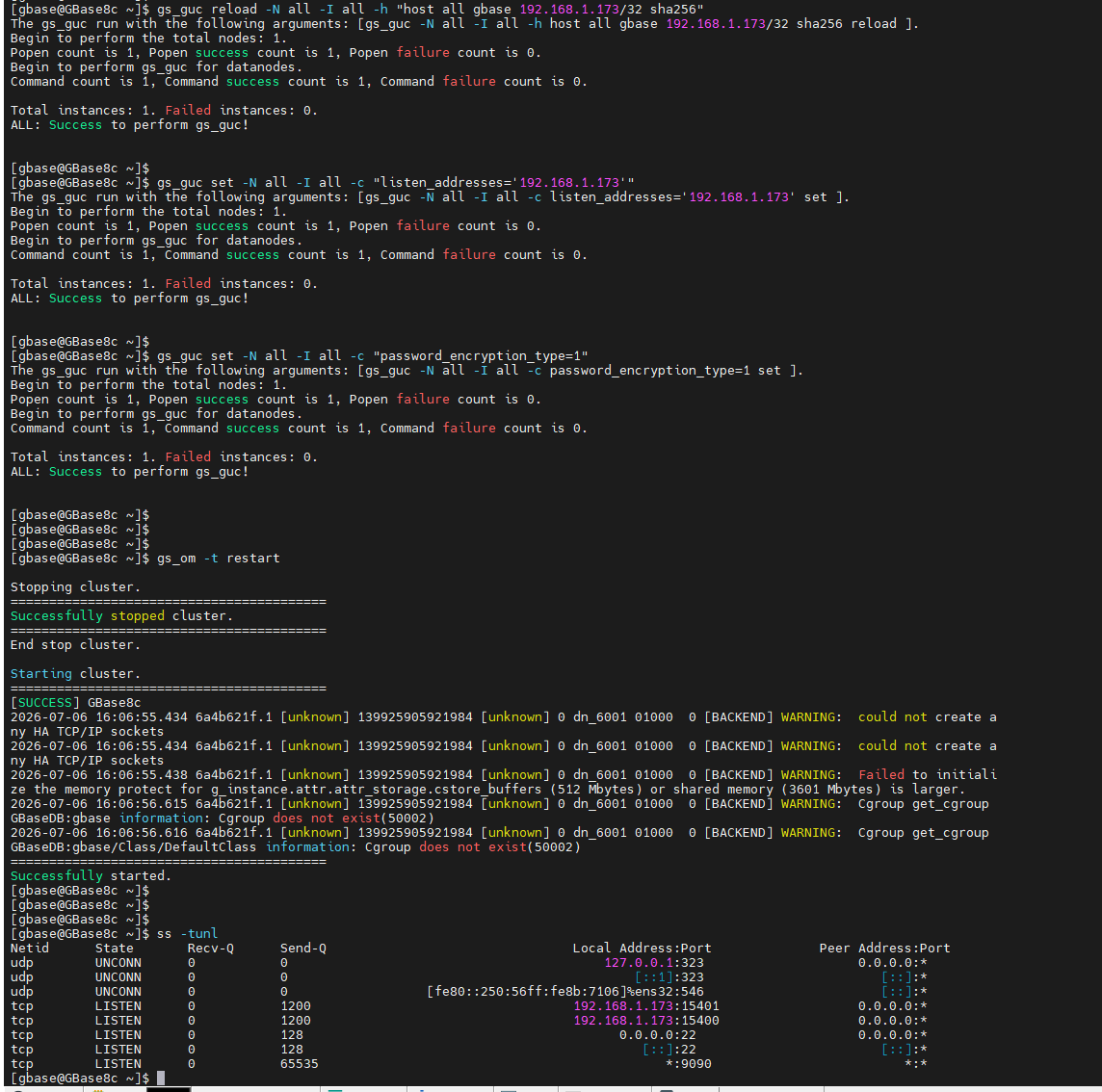Click the gs_guc set listen_addresses command line
This screenshot has width=1102, height=1092.
coord(395,183)
